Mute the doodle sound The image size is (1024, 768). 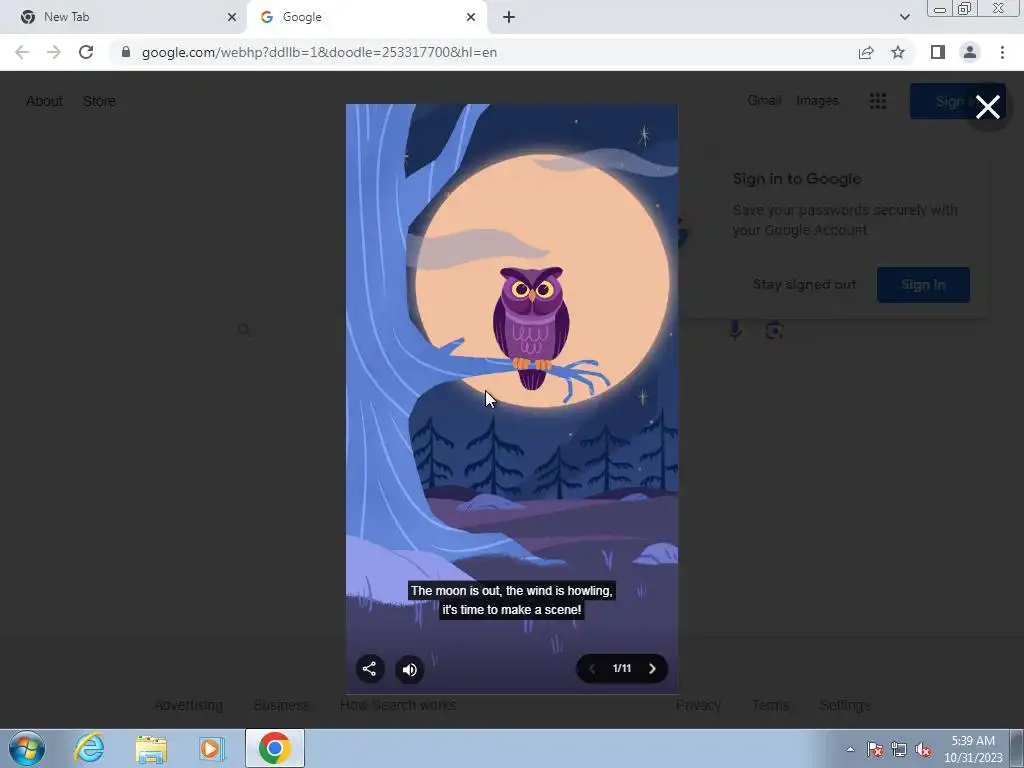pyautogui.click(x=409, y=669)
